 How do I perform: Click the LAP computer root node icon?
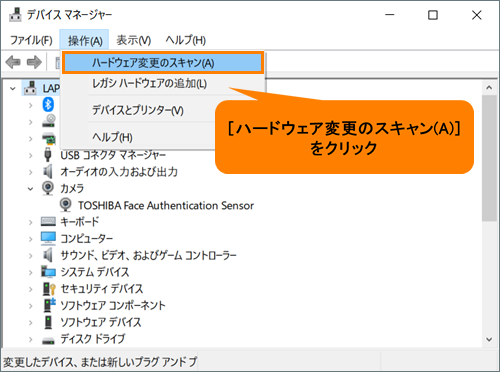click(30, 88)
